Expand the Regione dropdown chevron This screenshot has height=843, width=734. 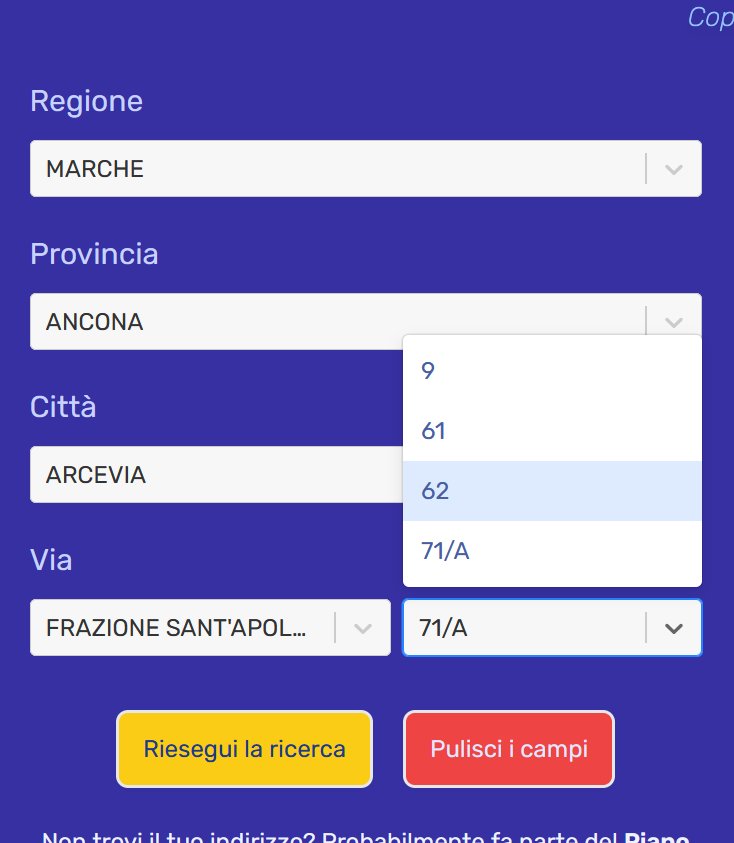pos(673,169)
